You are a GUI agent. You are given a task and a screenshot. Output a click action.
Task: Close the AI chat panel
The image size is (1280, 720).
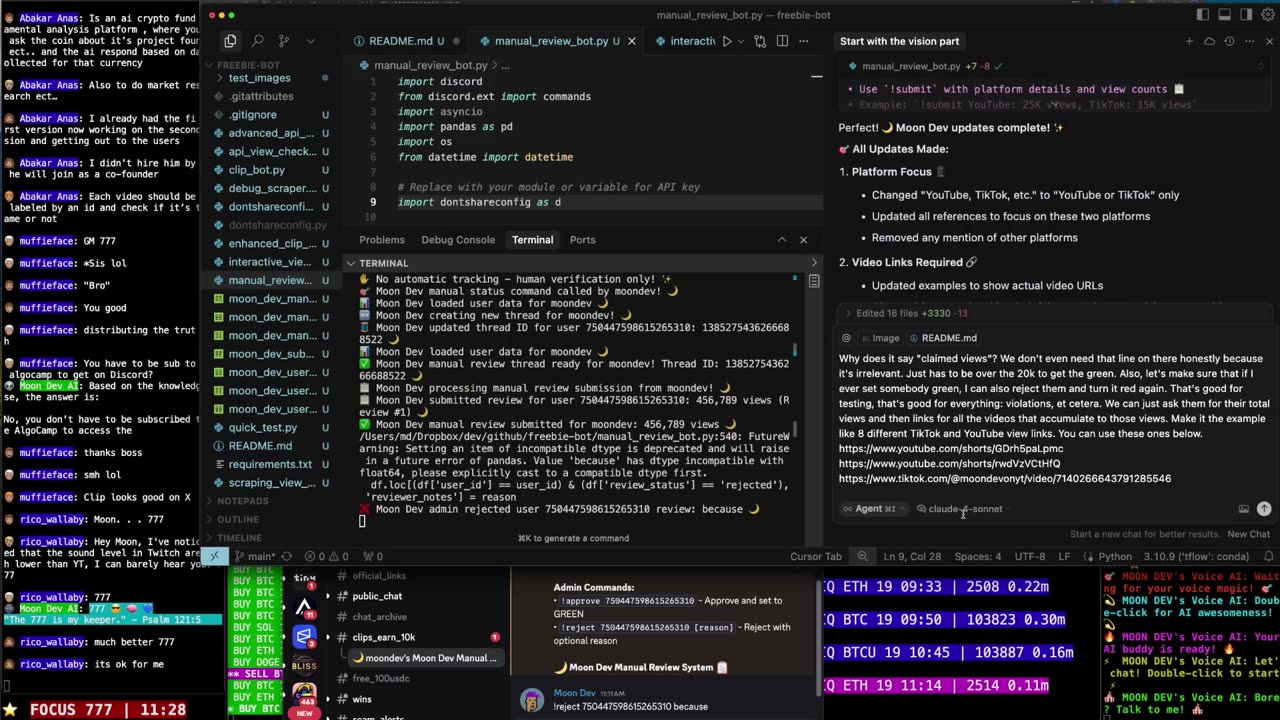(1269, 41)
